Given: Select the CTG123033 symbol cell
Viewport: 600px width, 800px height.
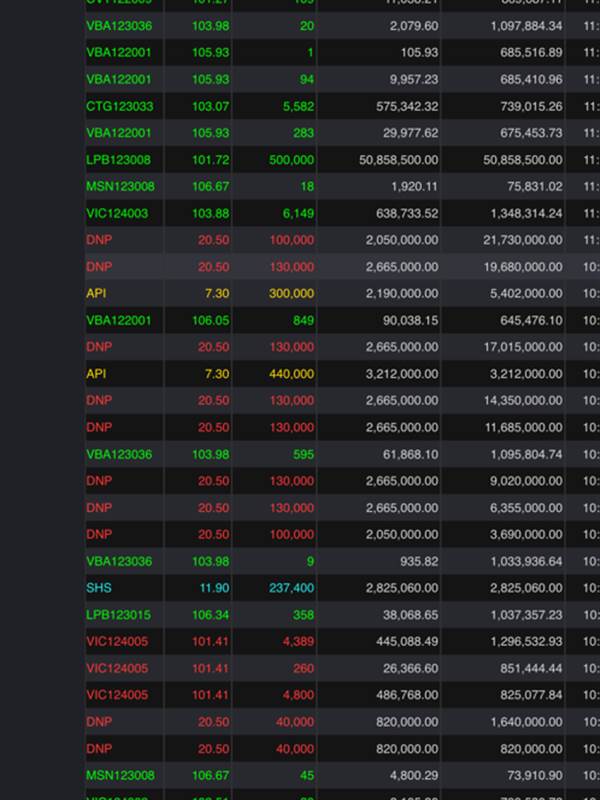Looking at the screenshot, I should pos(120,106).
